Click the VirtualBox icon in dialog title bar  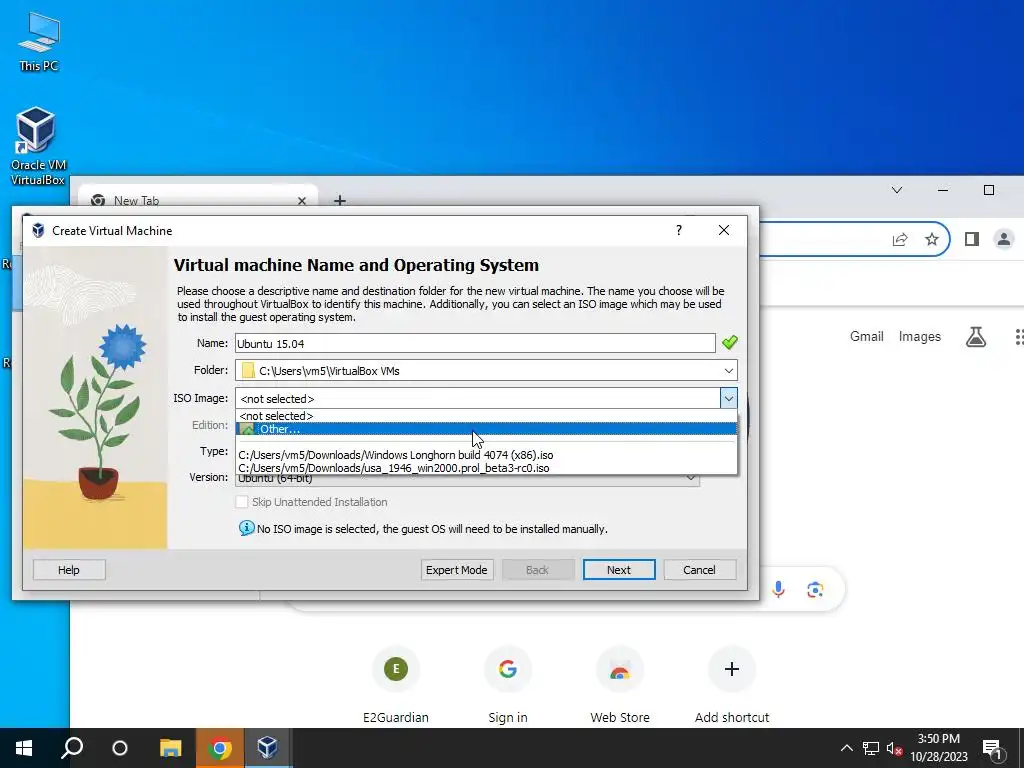coord(38,231)
